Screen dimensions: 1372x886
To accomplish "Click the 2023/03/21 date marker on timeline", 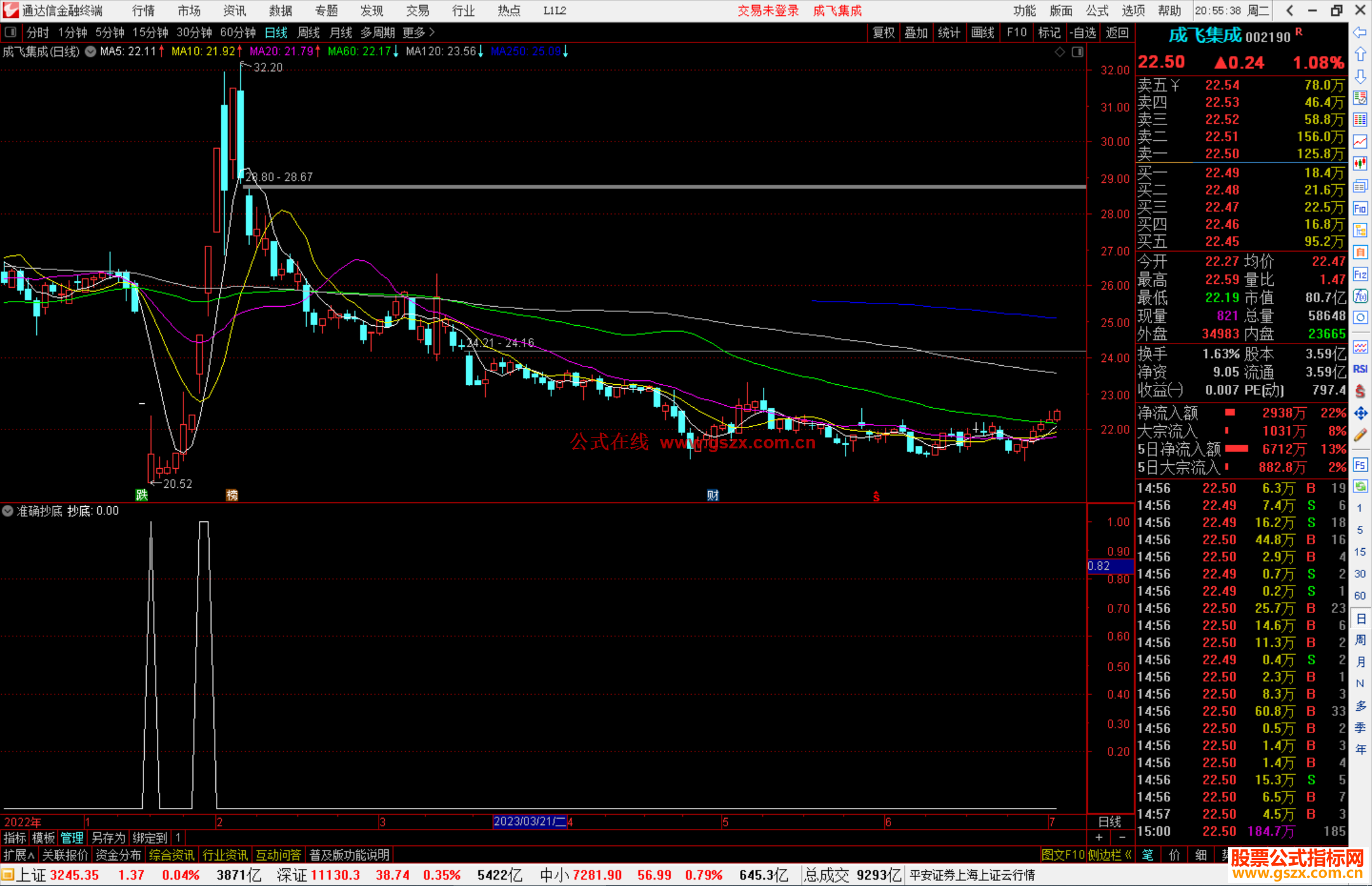I will point(529,821).
